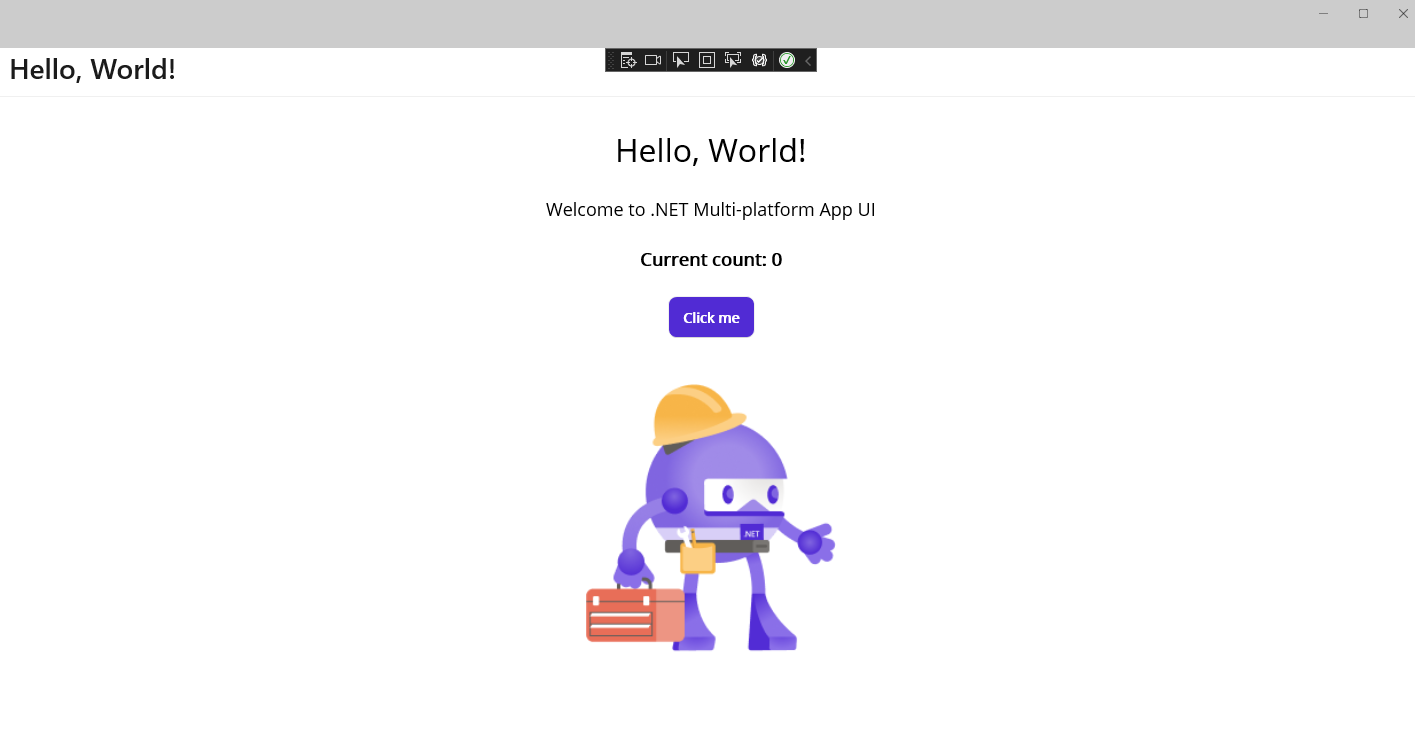Click the video camera toolbar icon
The width and height of the screenshot is (1415, 749).
pyautogui.click(x=653, y=60)
